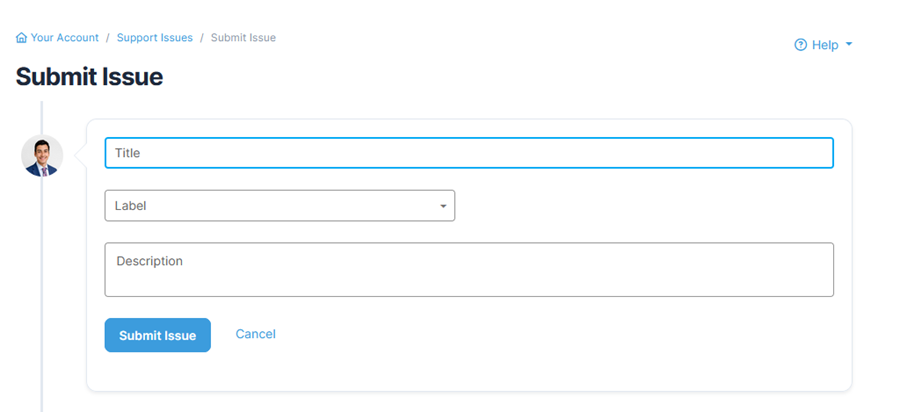Click the current Submit Issue breadcrumb text

(243, 38)
